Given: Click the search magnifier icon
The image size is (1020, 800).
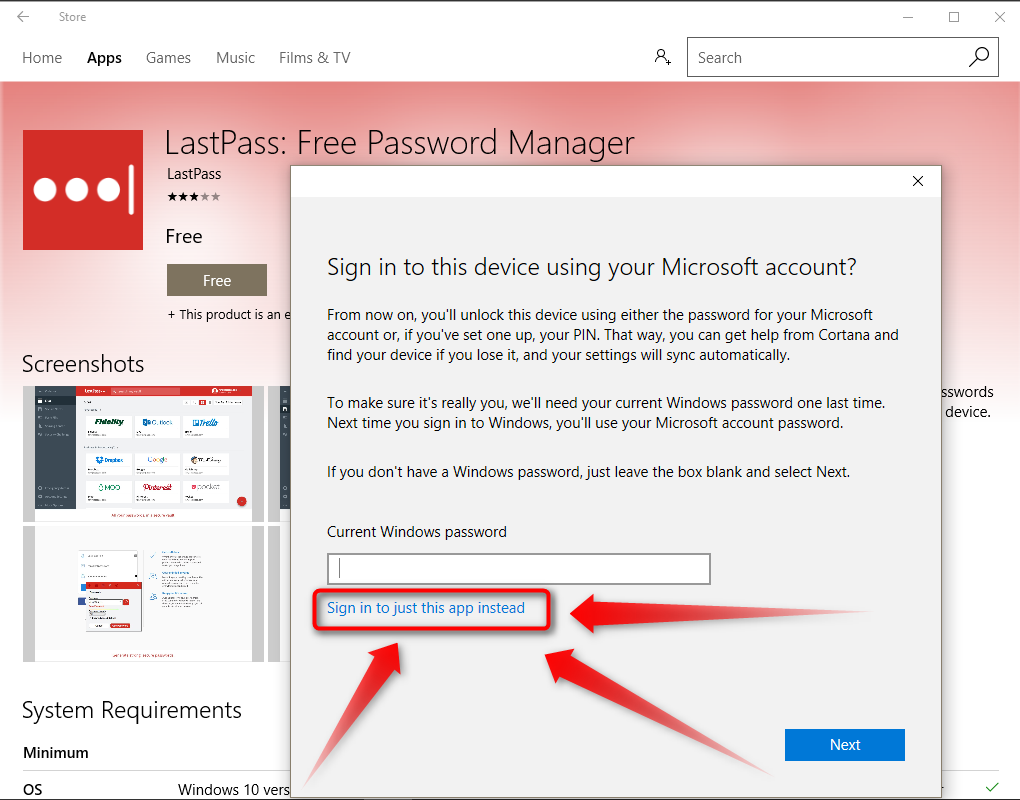Looking at the screenshot, I should pyautogui.click(x=978, y=57).
